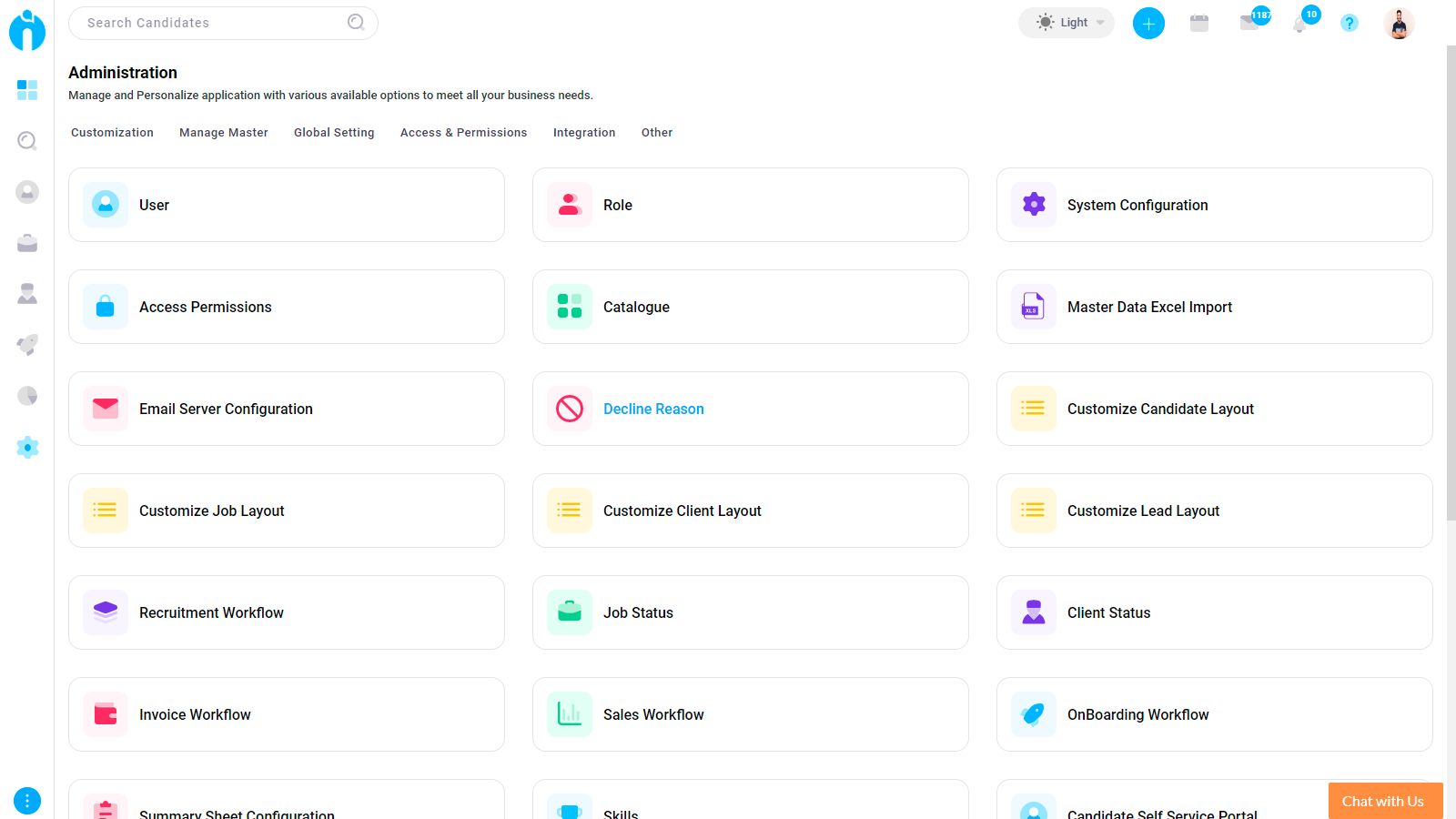Click the rocket icon in the sidebar
The image size is (1456, 819).
(27, 345)
